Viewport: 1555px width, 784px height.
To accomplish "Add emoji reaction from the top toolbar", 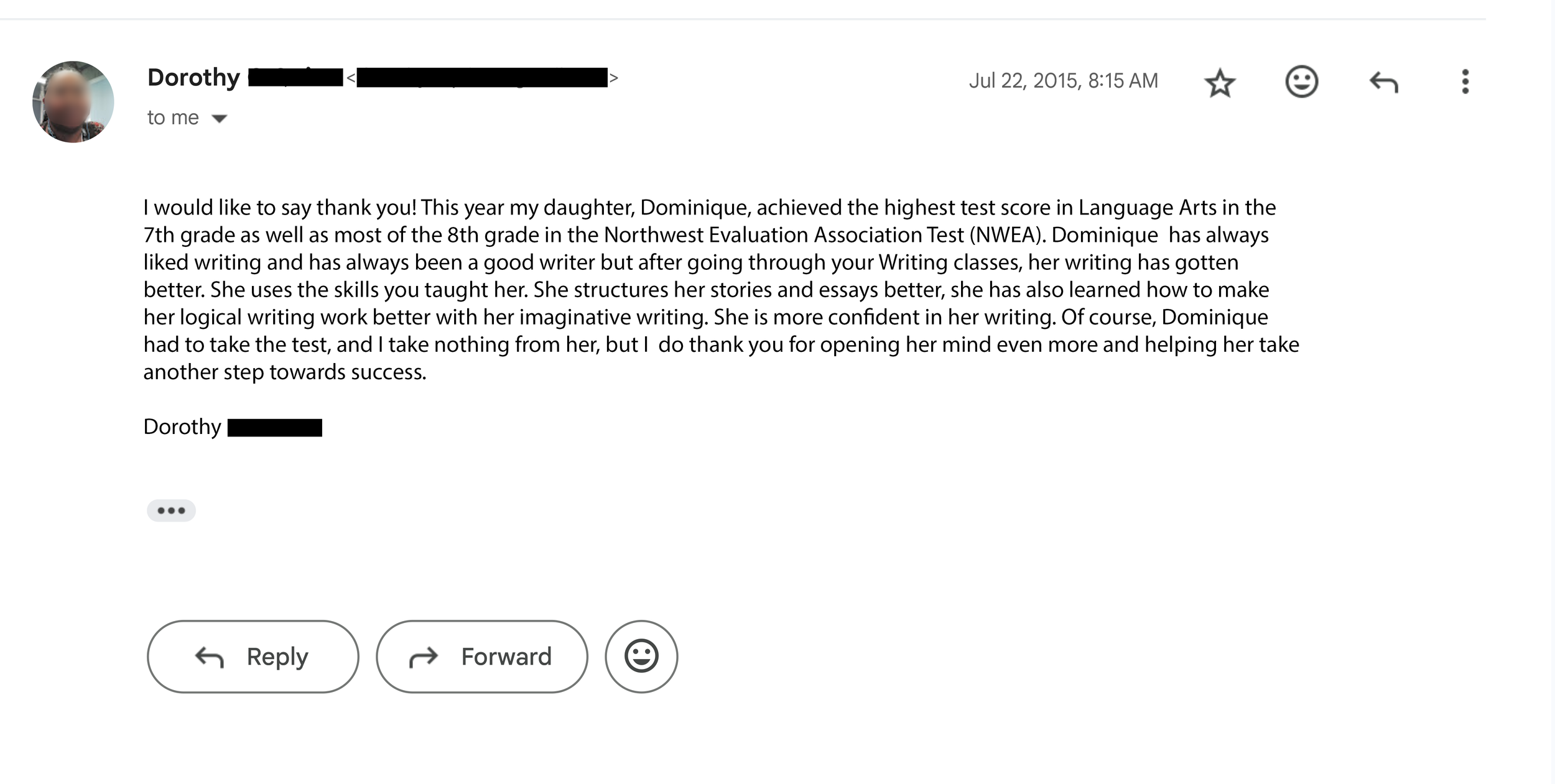I will coord(1301,81).
